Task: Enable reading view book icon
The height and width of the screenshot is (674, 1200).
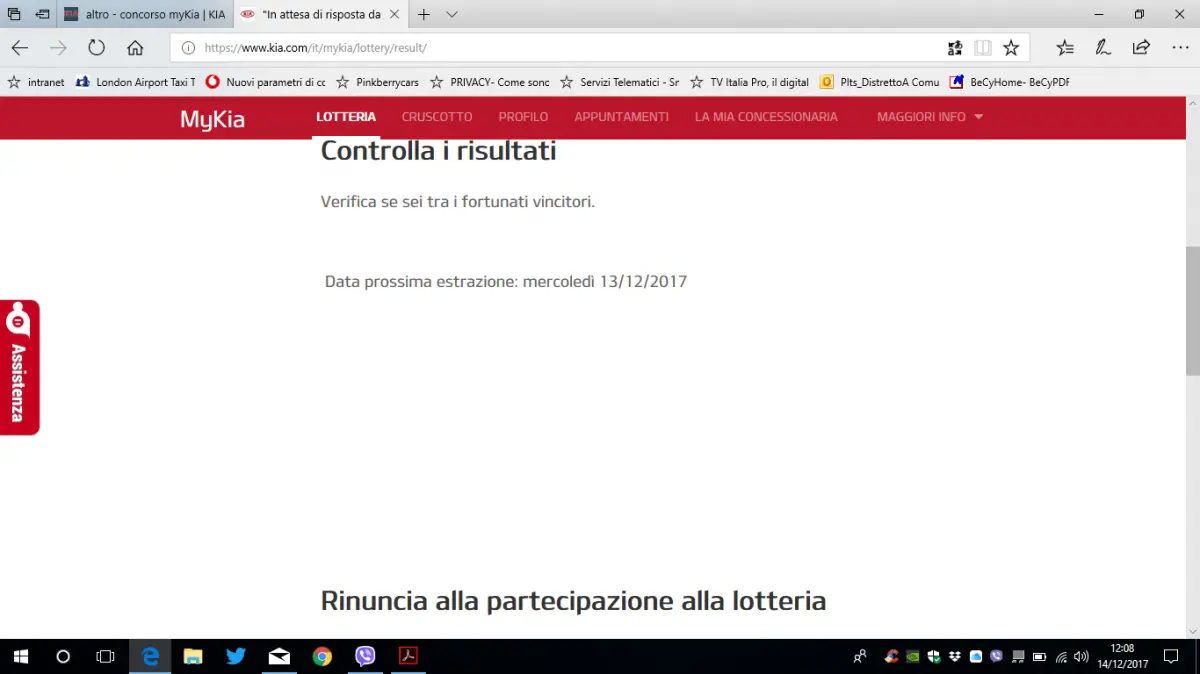Action: coord(983,48)
